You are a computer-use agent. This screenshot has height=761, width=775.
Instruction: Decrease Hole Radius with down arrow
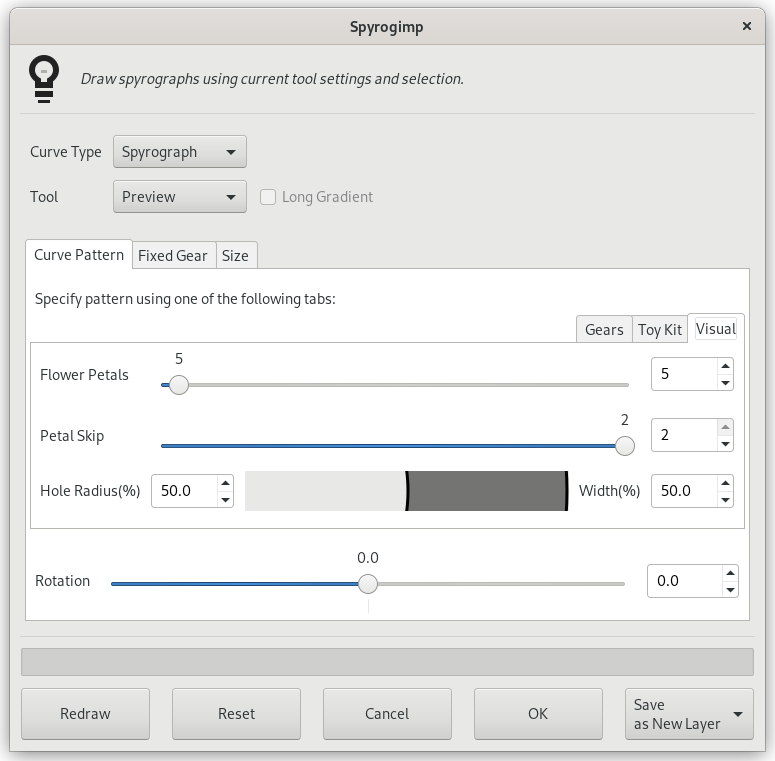pyautogui.click(x=225, y=500)
